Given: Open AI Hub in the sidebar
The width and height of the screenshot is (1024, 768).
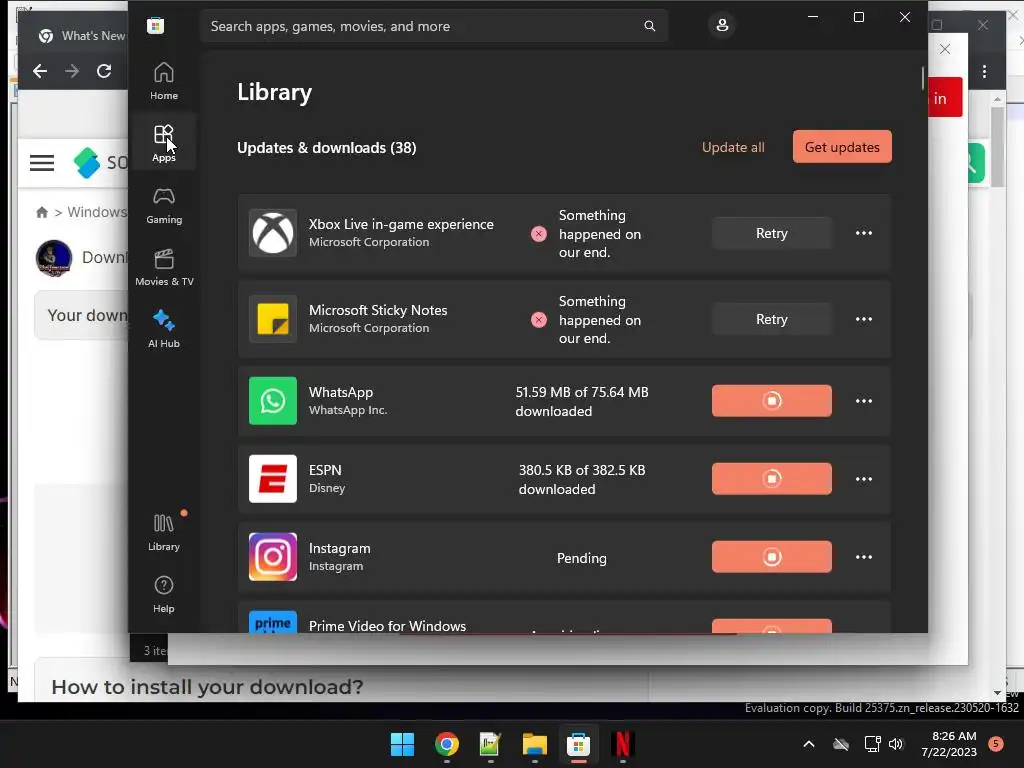Looking at the screenshot, I should pyautogui.click(x=163, y=329).
